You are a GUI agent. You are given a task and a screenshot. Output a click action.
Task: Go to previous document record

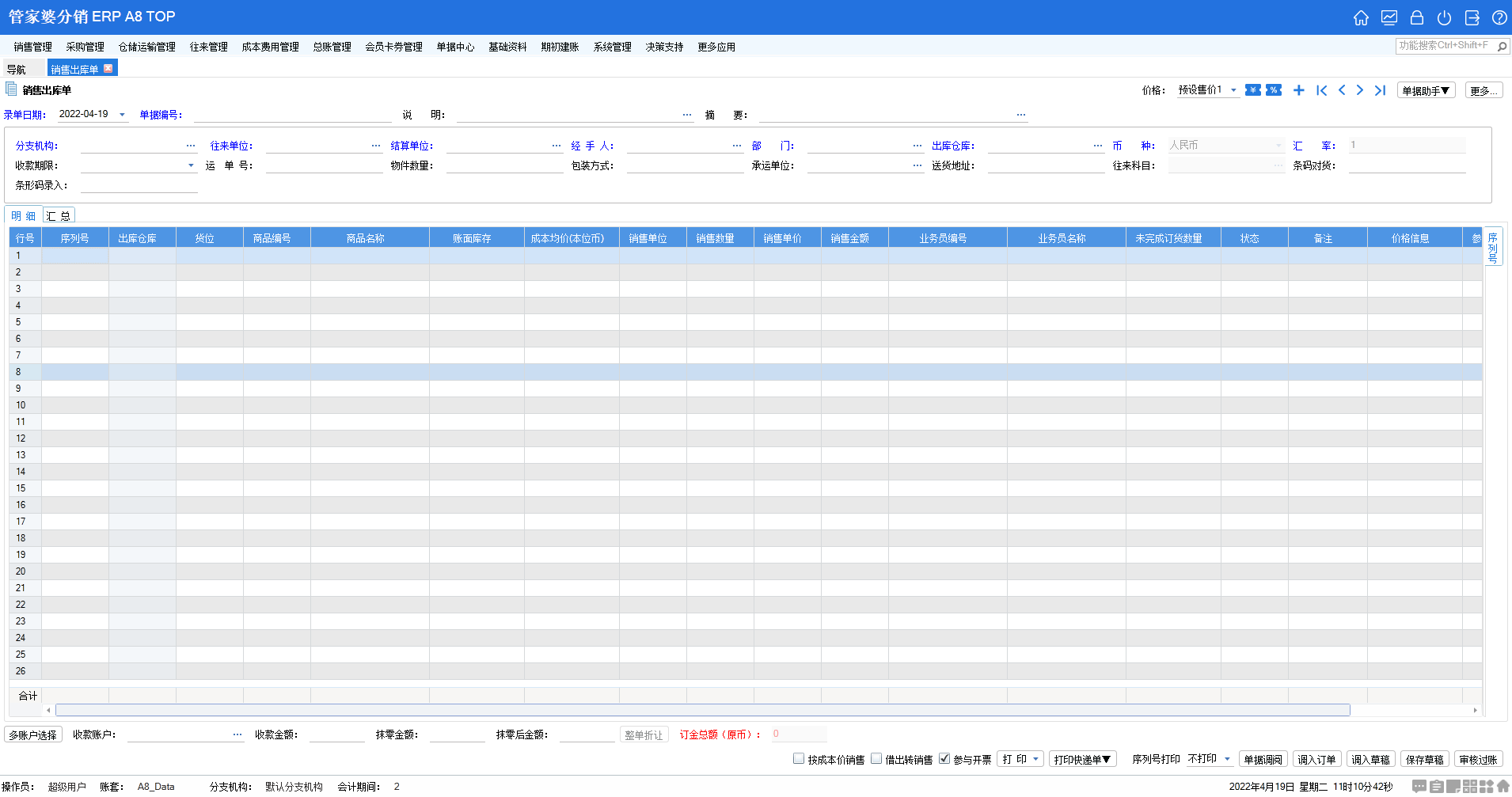click(x=1342, y=90)
